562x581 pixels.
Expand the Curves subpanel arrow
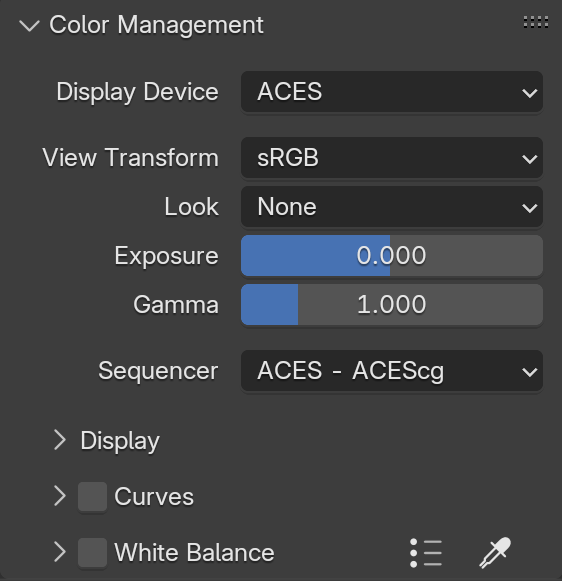[60, 496]
